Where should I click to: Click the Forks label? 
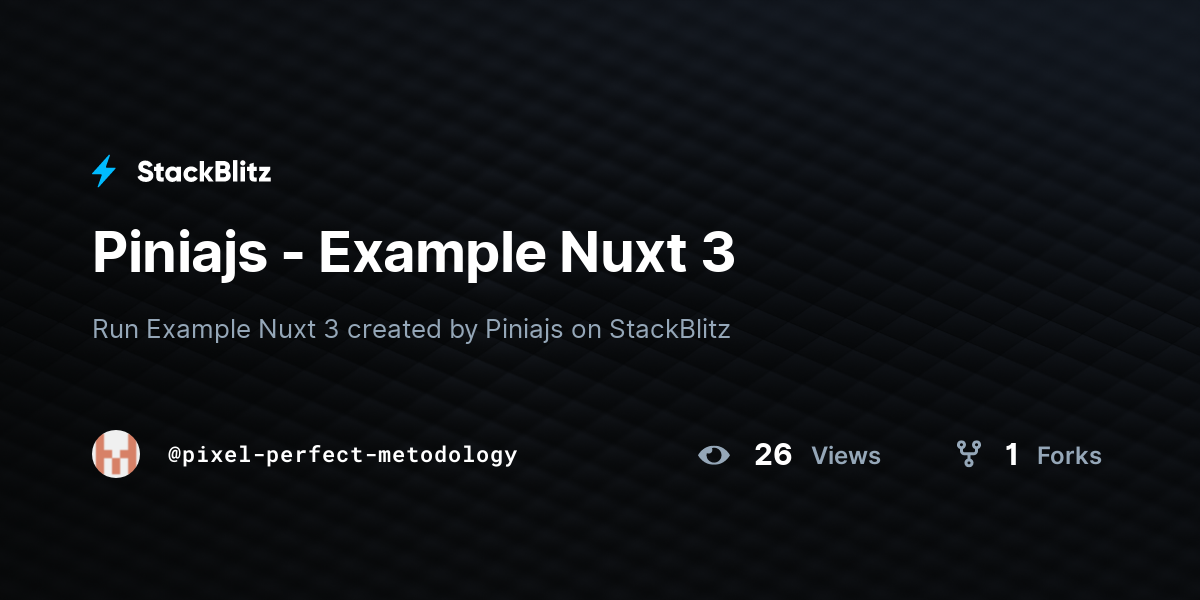click(1069, 456)
